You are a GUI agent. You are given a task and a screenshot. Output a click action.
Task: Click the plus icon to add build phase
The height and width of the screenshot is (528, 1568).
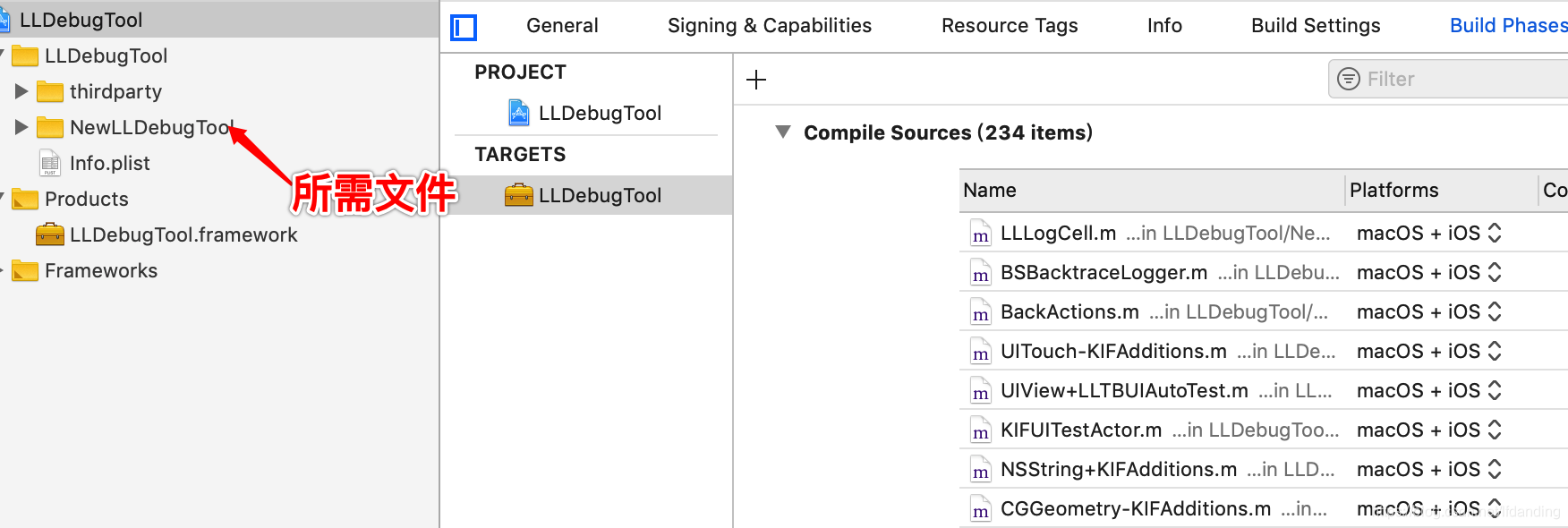pyautogui.click(x=756, y=80)
